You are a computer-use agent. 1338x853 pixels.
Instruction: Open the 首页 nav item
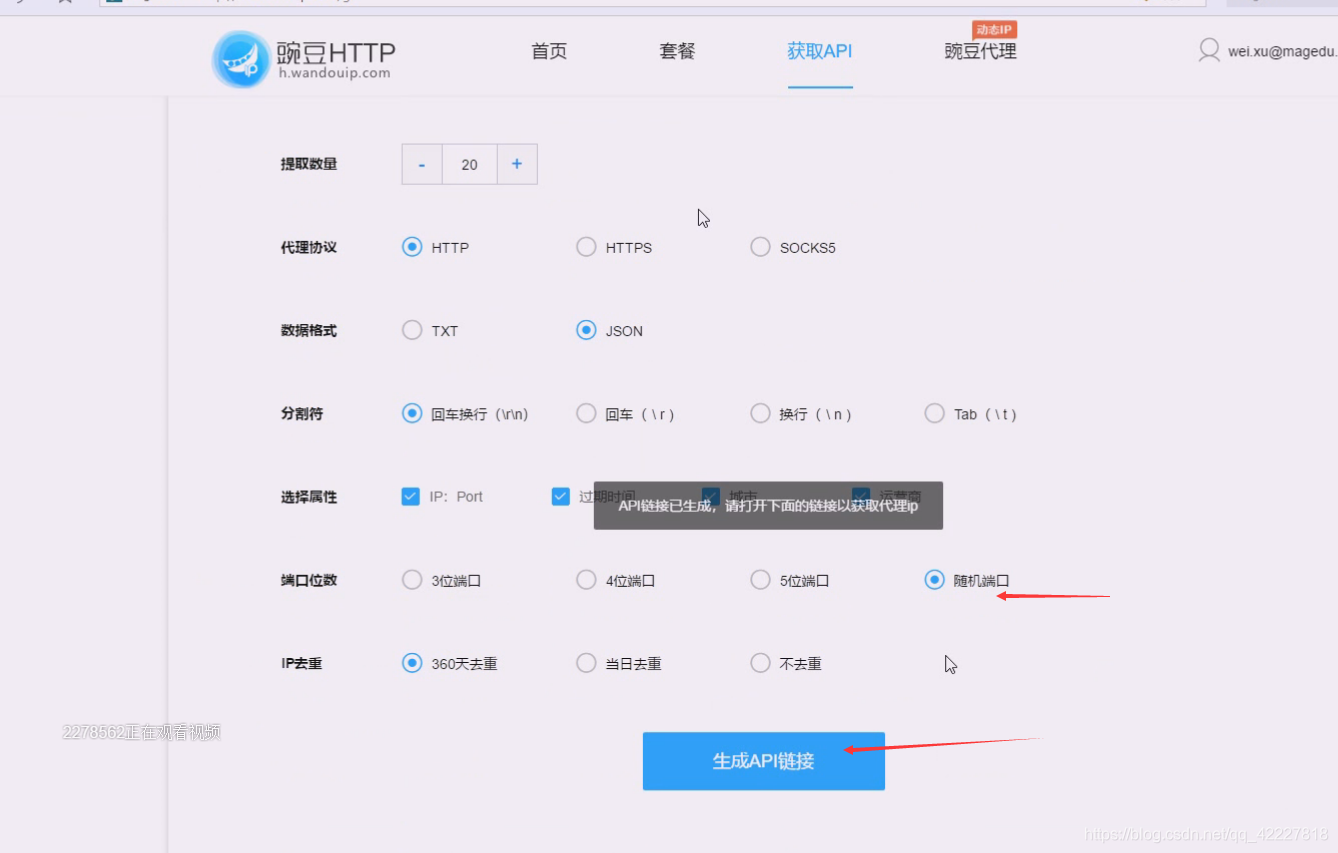(x=549, y=51)
